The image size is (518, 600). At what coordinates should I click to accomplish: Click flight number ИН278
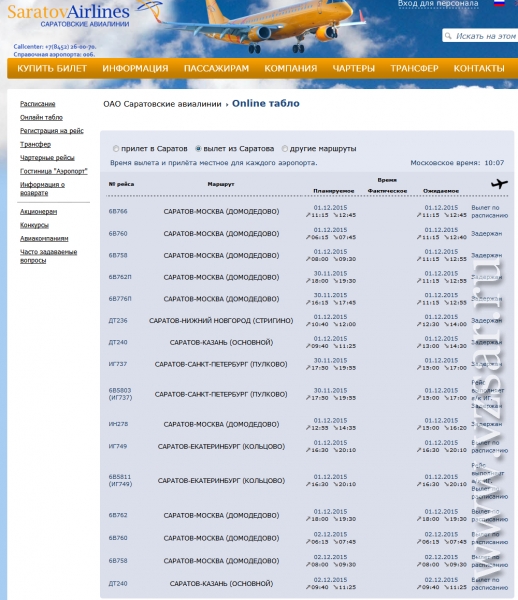pyautogui.click(x=118, y=424)
